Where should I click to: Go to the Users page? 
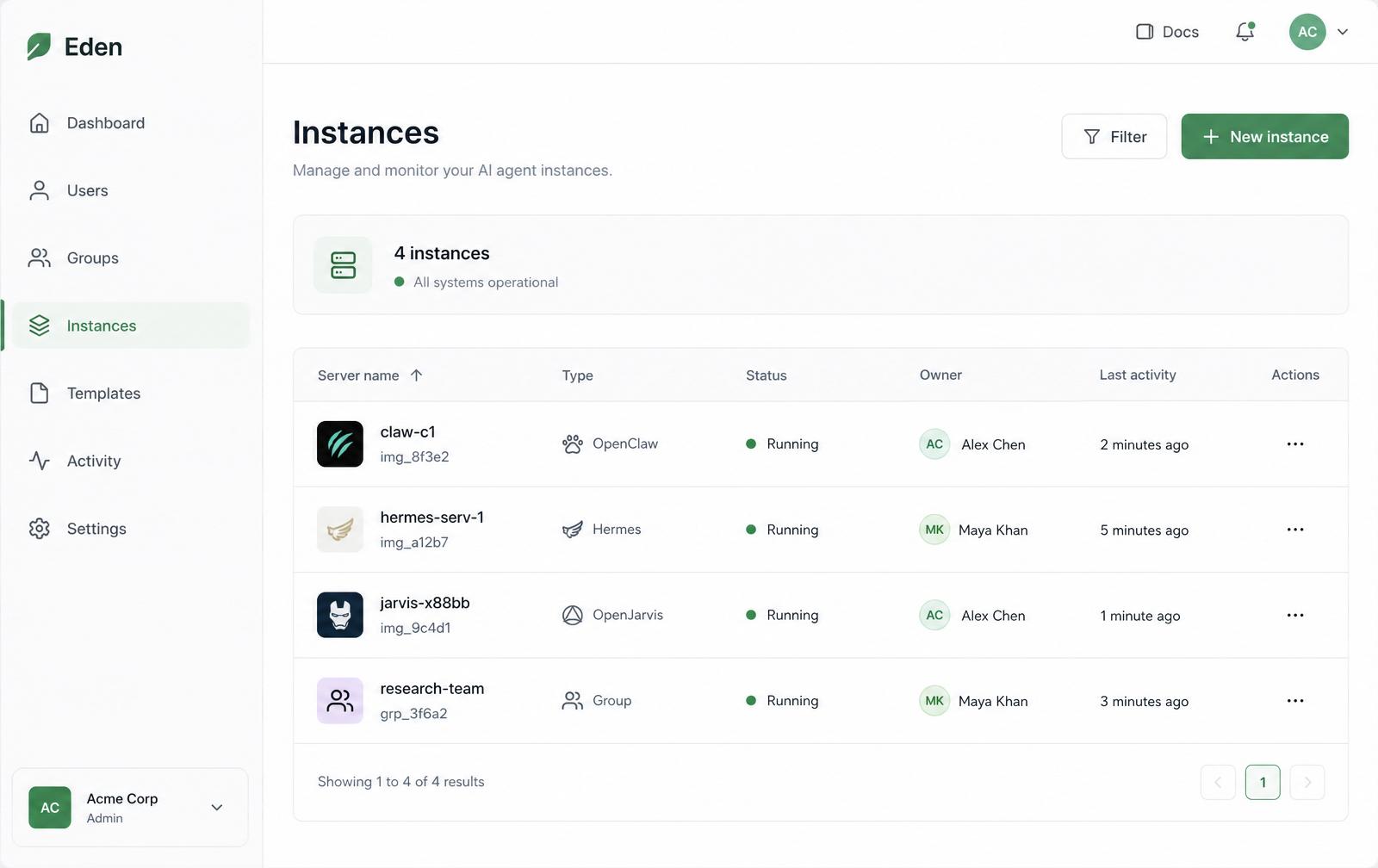pos(129,190)
